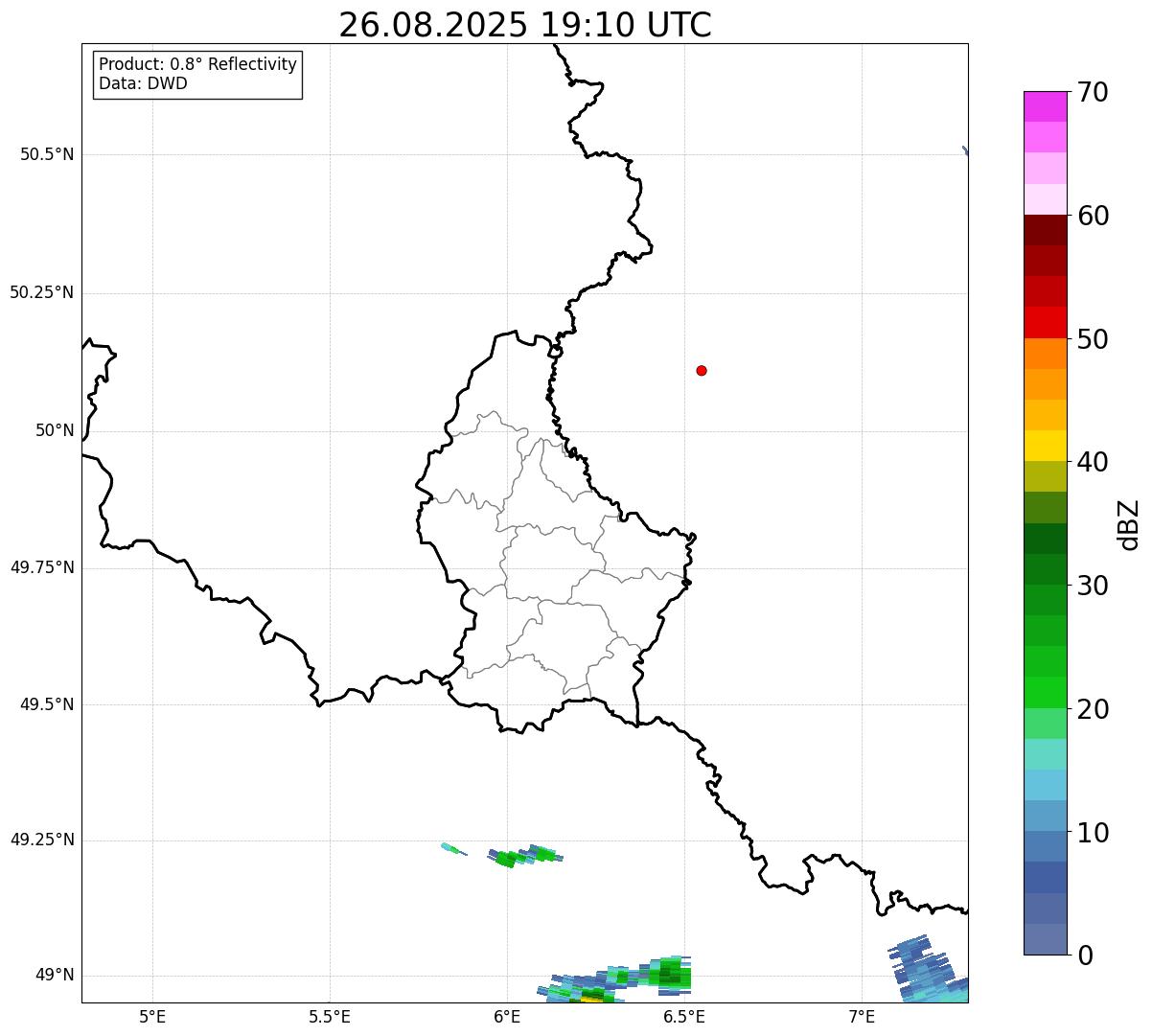Select the 'Product: 0.8° Reflectivity' text
1152x1036 pixels.
tap(198, 64)
